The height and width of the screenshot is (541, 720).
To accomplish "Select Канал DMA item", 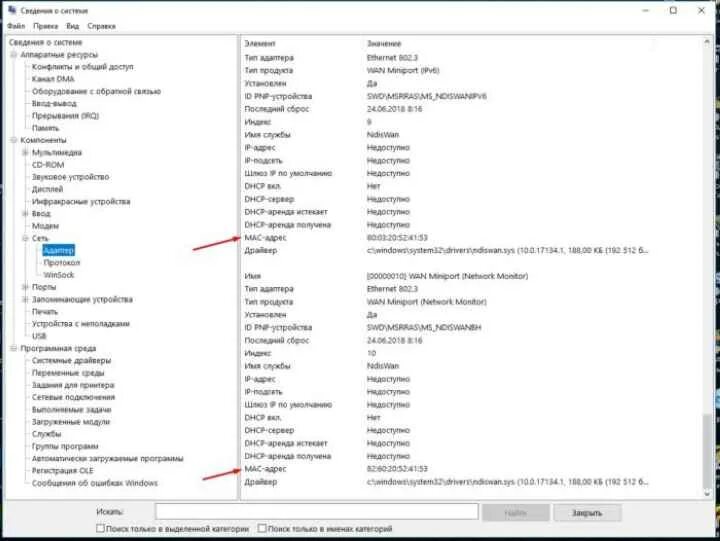I will point(53,79).
